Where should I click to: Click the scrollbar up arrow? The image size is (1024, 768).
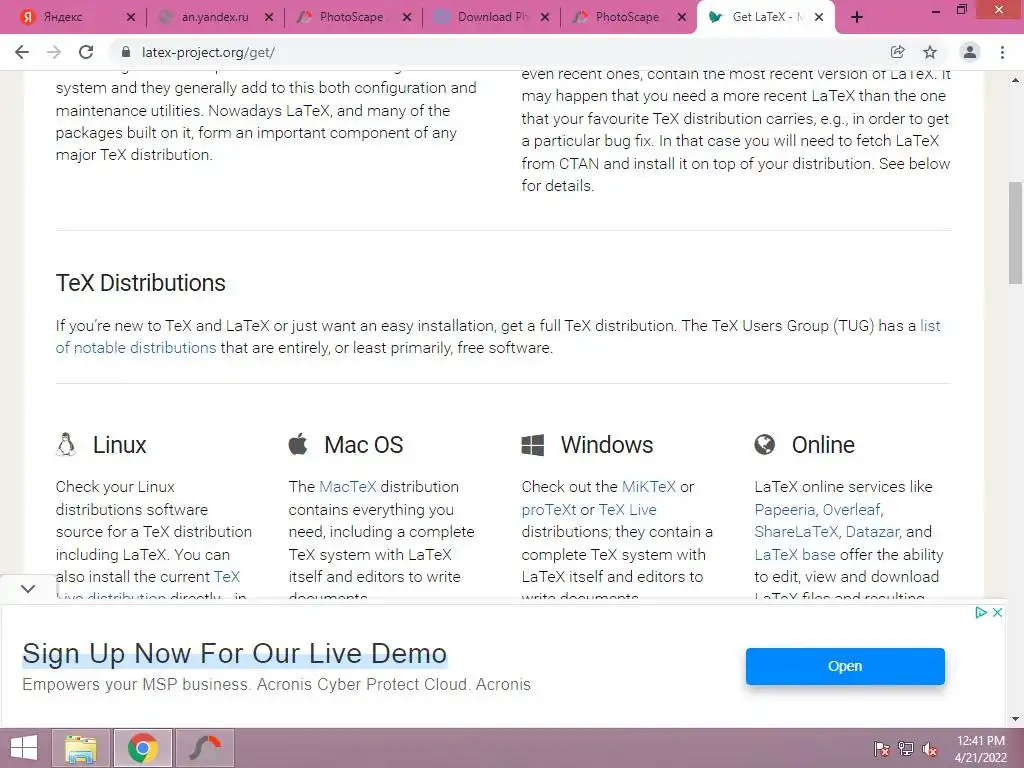click(x=1015, y=80)
